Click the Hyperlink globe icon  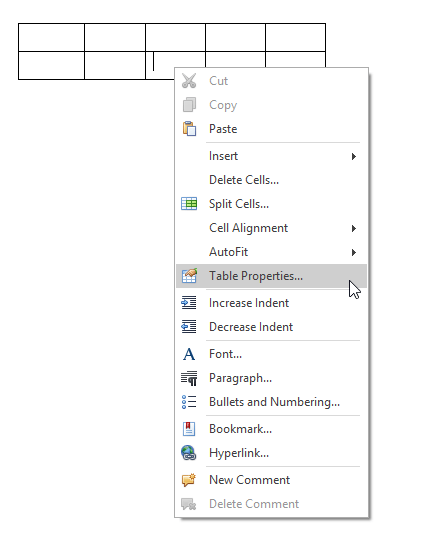pyautogui.click(x=189, y=453)
